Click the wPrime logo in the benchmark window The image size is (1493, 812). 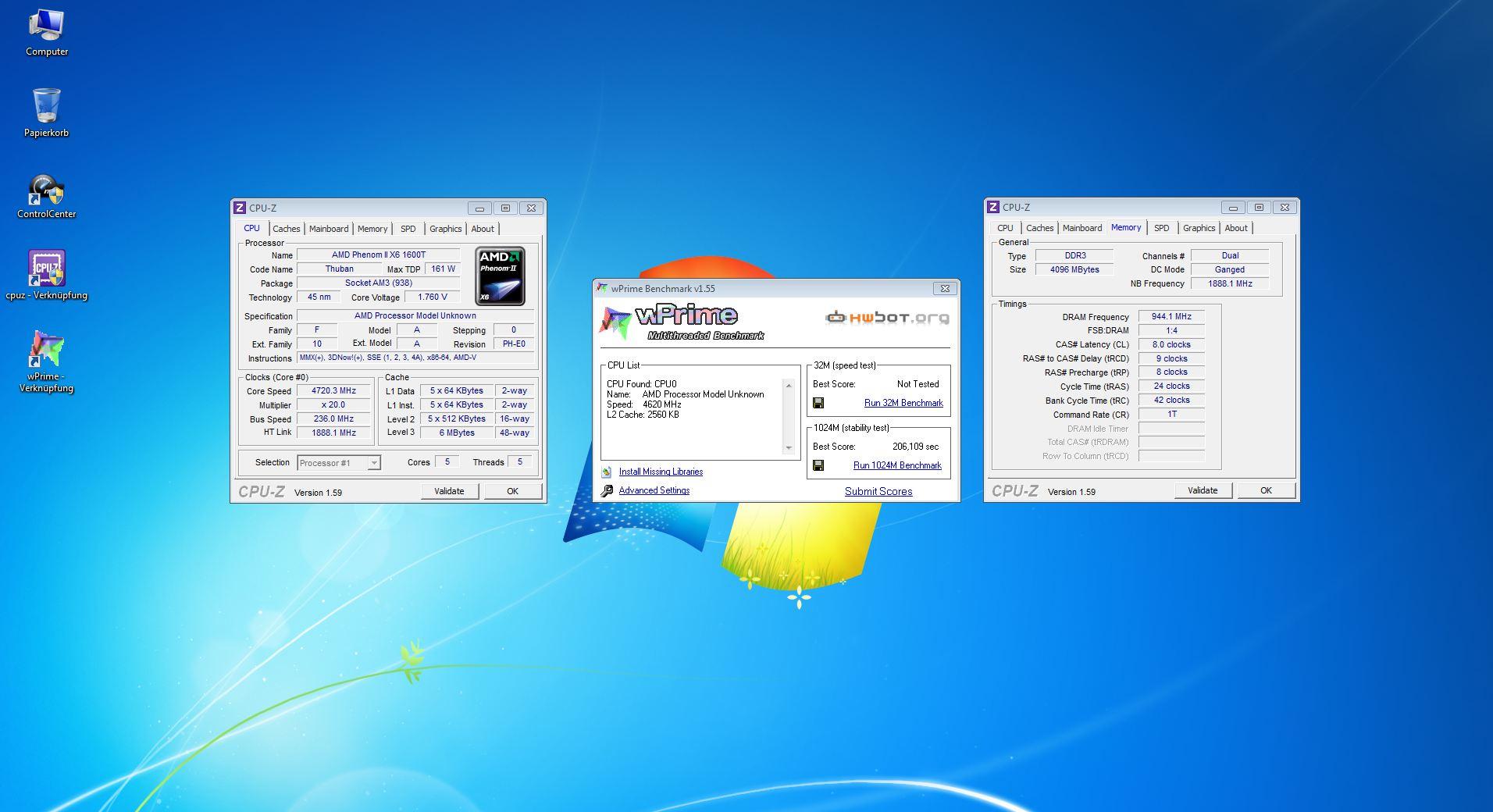click(683, 322)
